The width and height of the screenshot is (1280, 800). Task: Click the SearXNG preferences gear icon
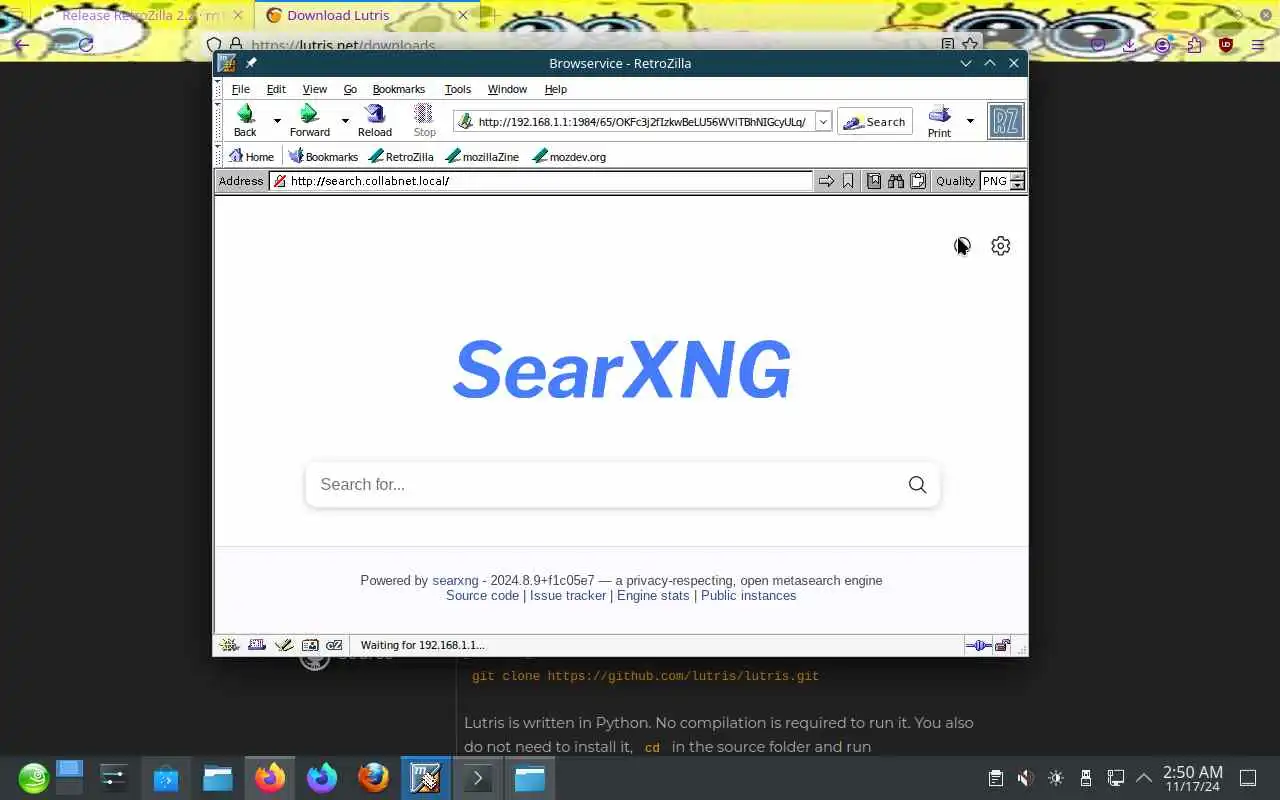tap(1001, 246)
